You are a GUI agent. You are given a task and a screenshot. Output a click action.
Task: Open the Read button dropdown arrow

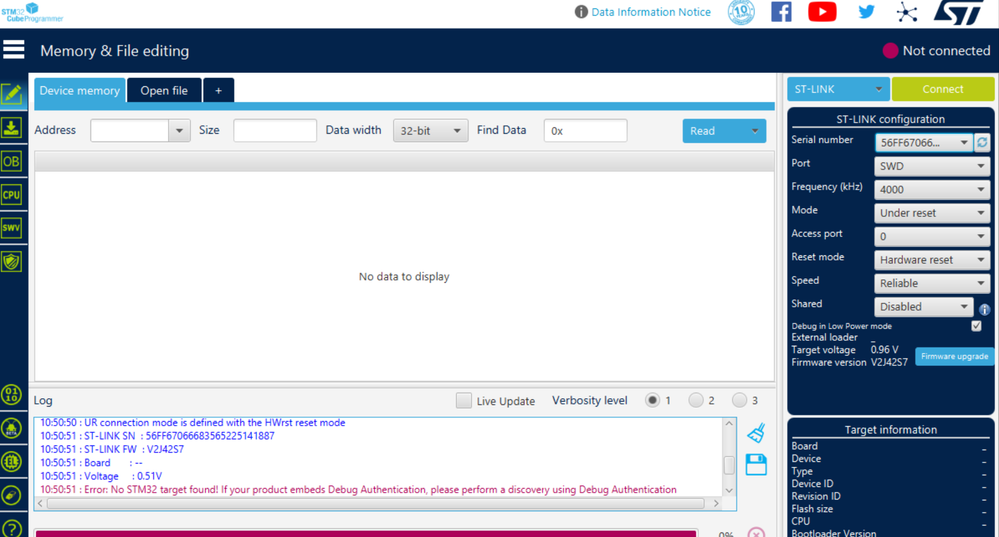pyautogui.click(x=755, y=131)
